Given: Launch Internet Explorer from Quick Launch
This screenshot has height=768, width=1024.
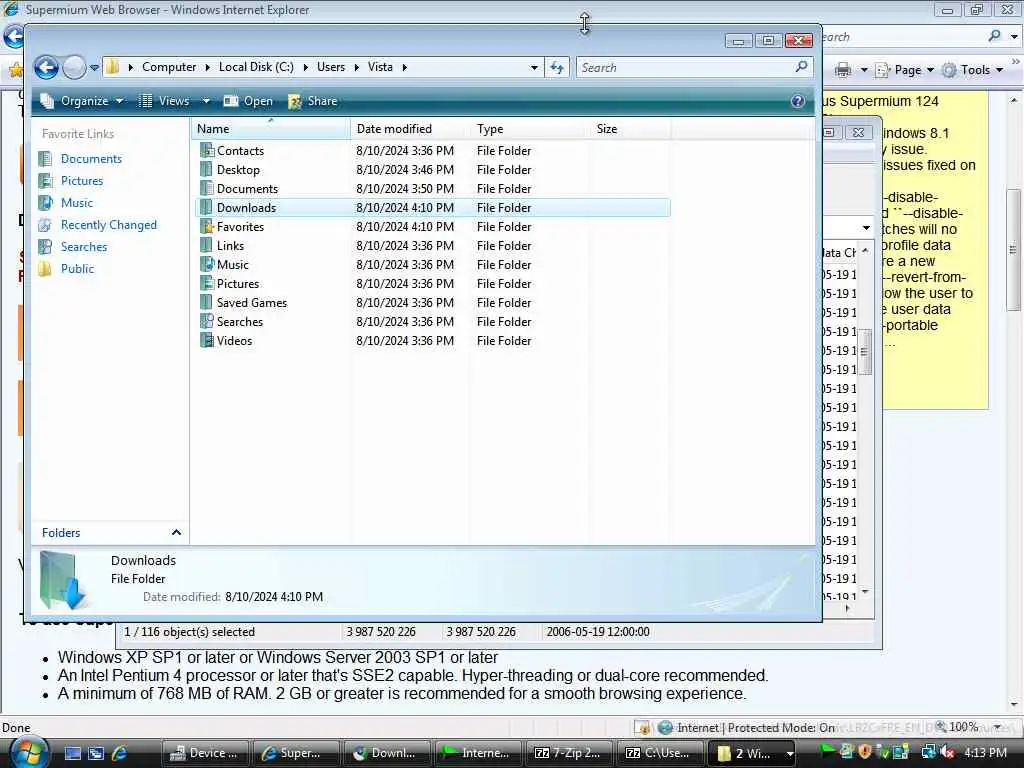Looking at the screenshot, I should point(120,754).
